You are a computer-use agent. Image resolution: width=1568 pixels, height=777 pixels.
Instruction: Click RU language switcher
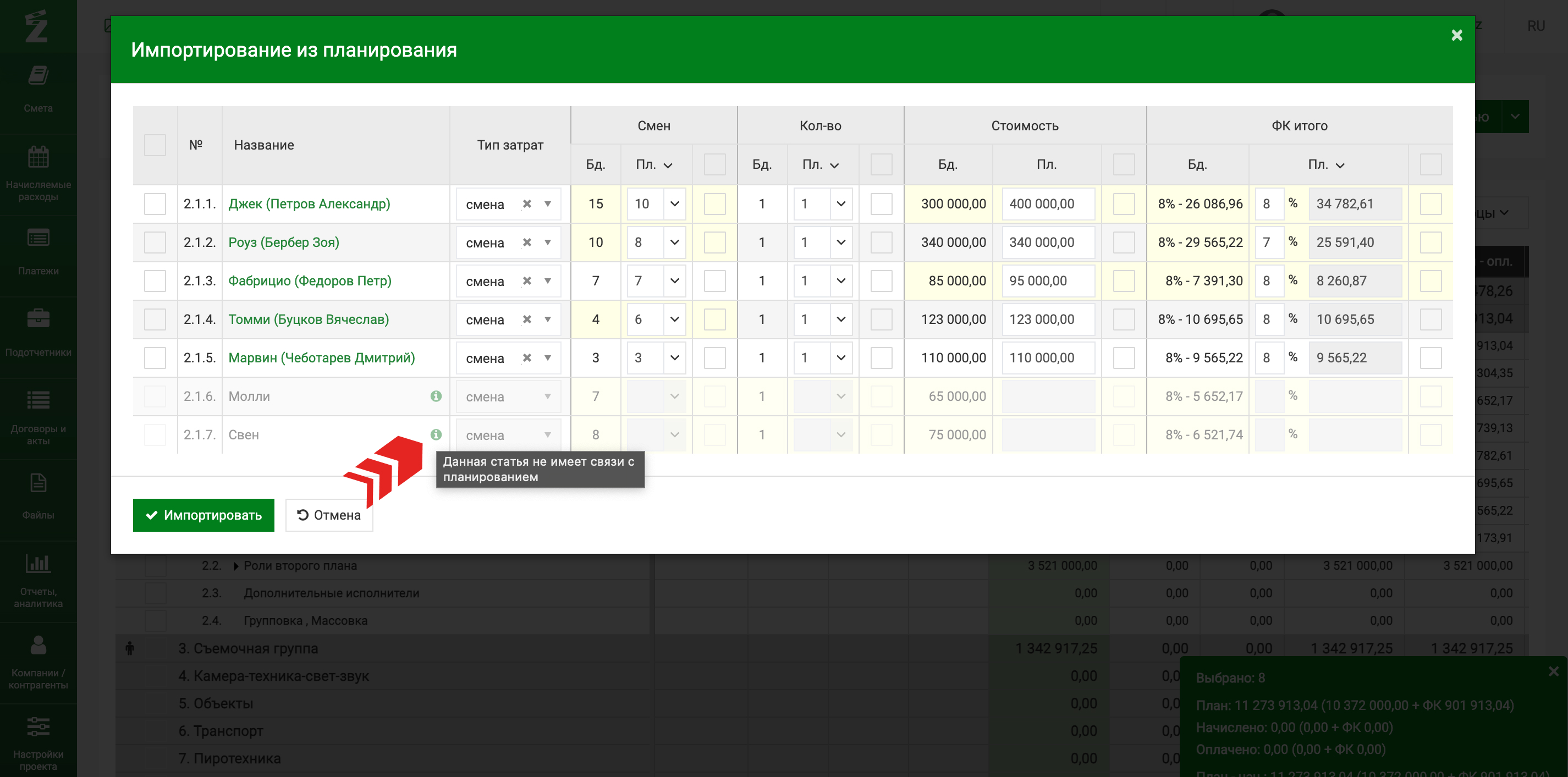click(x=1536, y=25)
